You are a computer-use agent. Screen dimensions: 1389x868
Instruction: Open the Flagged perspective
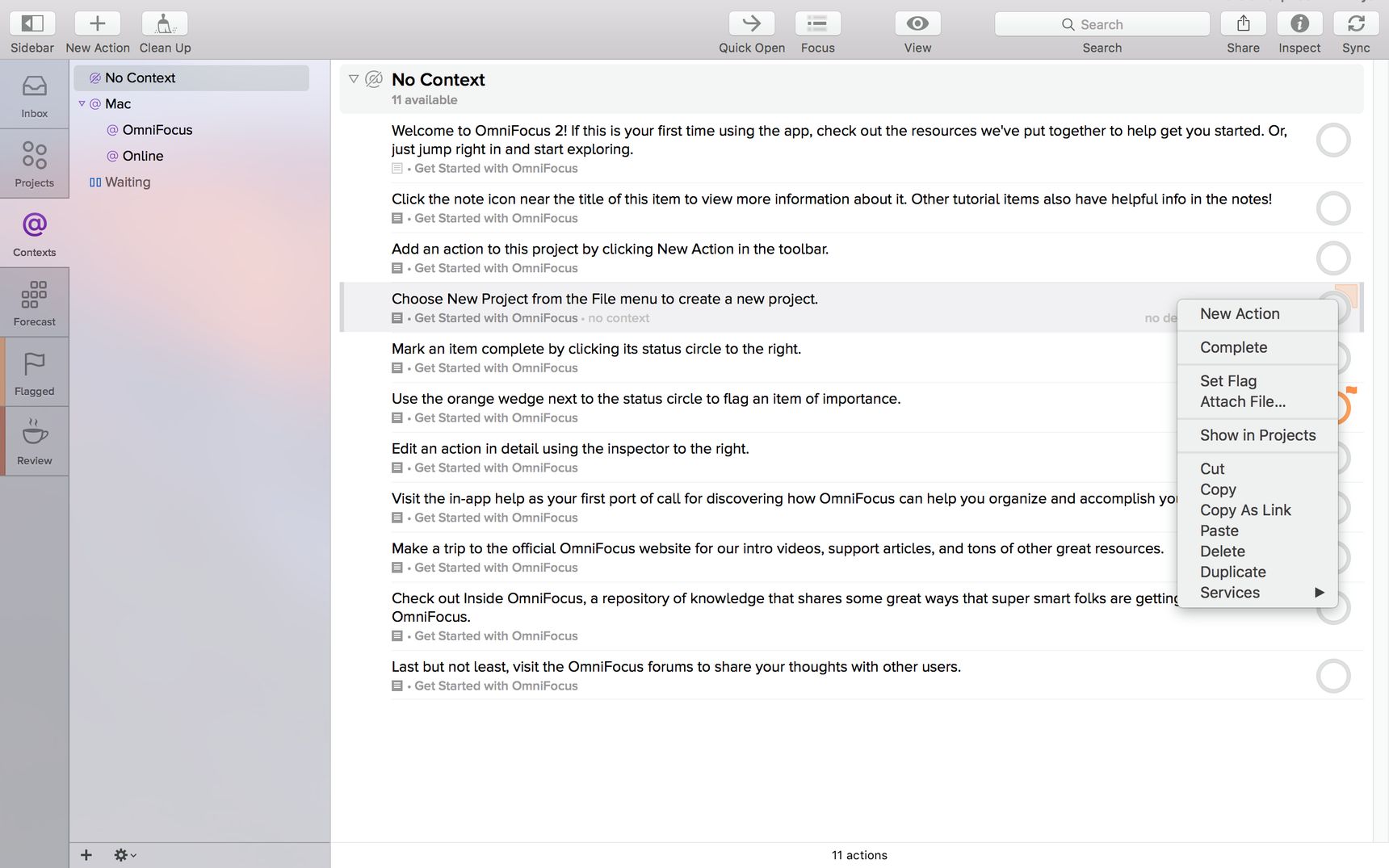click(34, 373)
